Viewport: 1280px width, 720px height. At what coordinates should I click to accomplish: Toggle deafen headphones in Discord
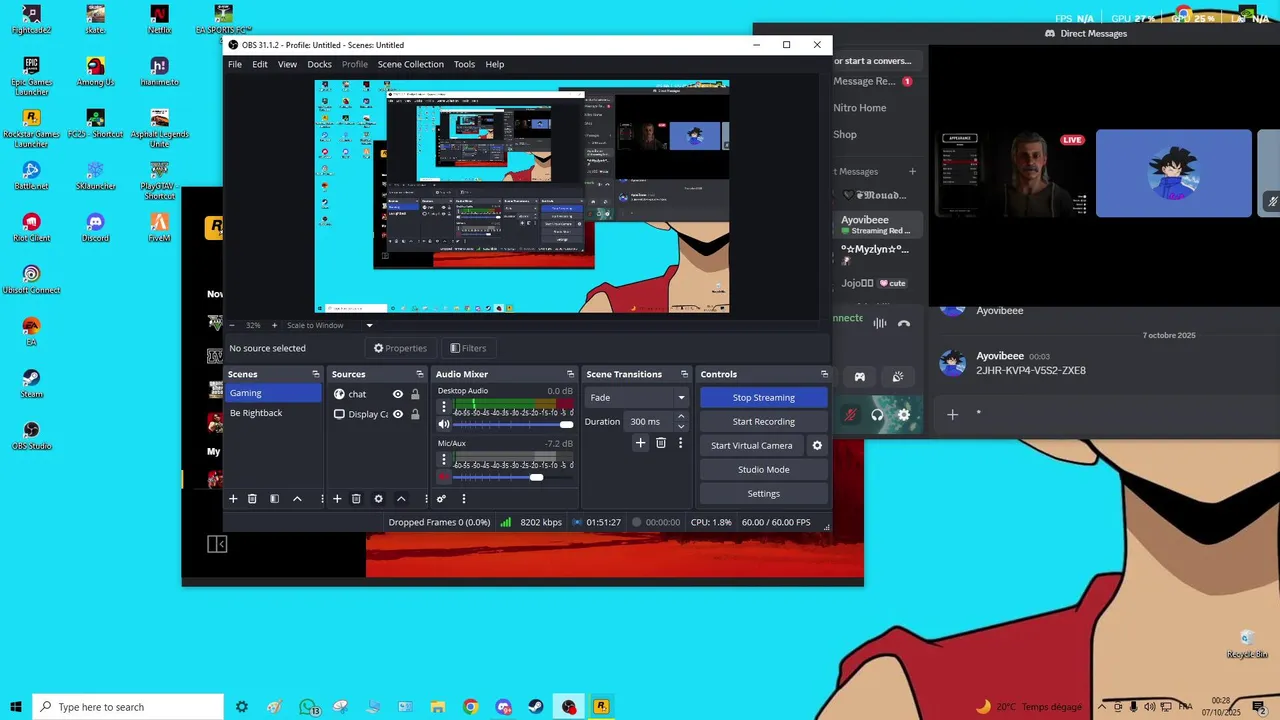[x=877, y=414]
